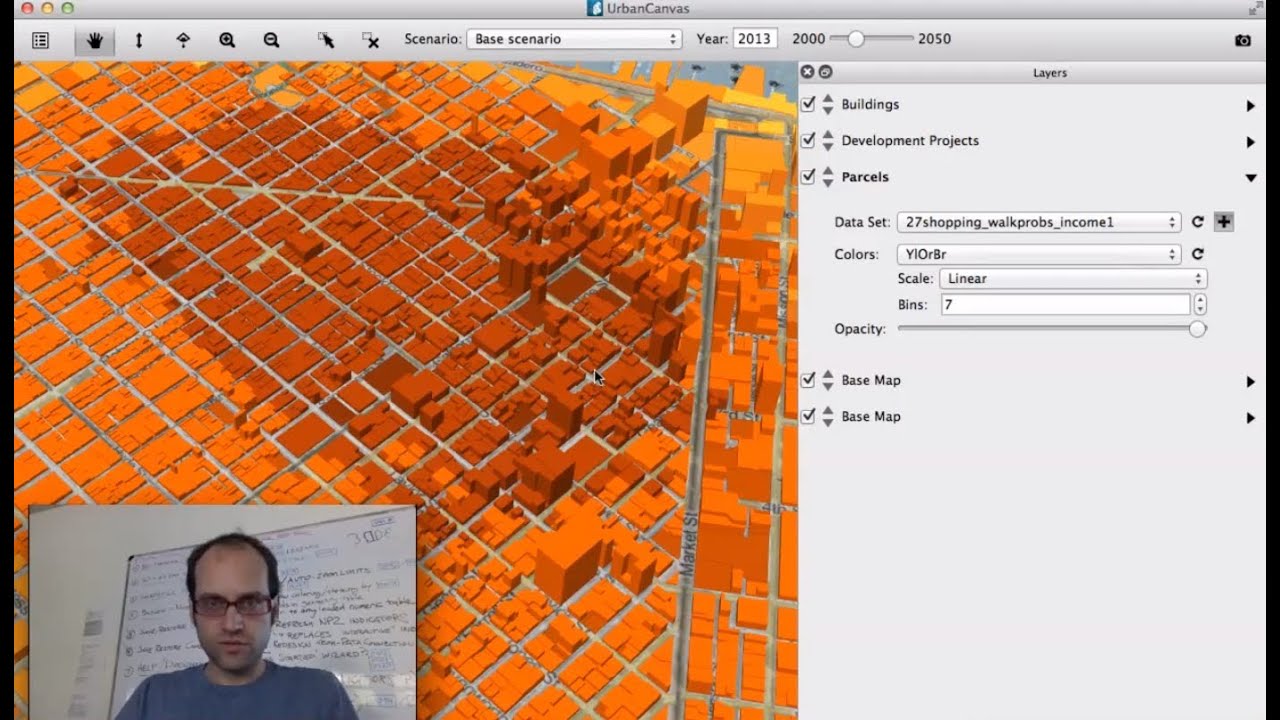The image size is (1280, 720).
Task: Click the Market St label on map
Action: tap(690, 545)
